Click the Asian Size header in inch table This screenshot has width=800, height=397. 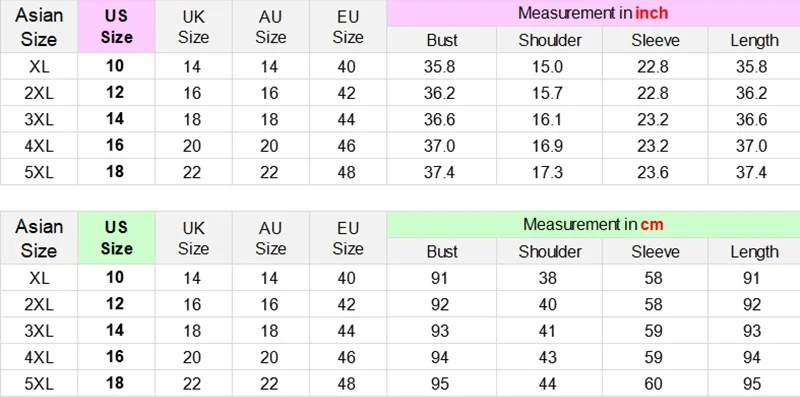click(x=39, y=27)
